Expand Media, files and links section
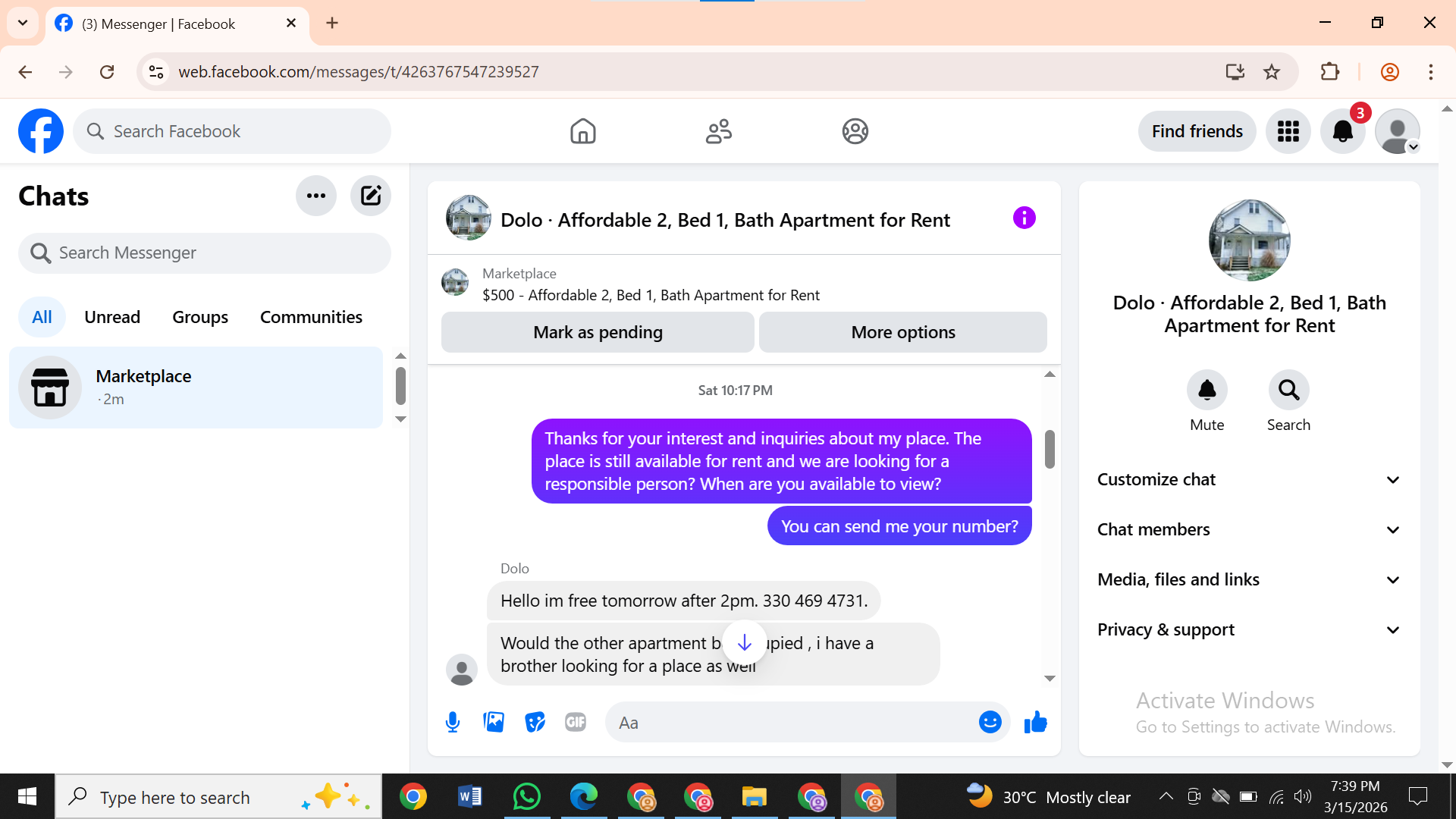The width and height of the screenshot is (1456, 819). coord(1249,579)
